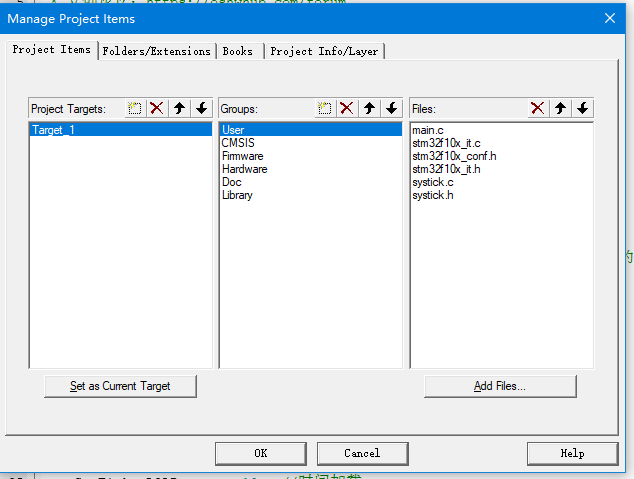This screenshot has width=634, height=479.
Task: Close the Manage Project Items dialog
Action: [610, 18]
